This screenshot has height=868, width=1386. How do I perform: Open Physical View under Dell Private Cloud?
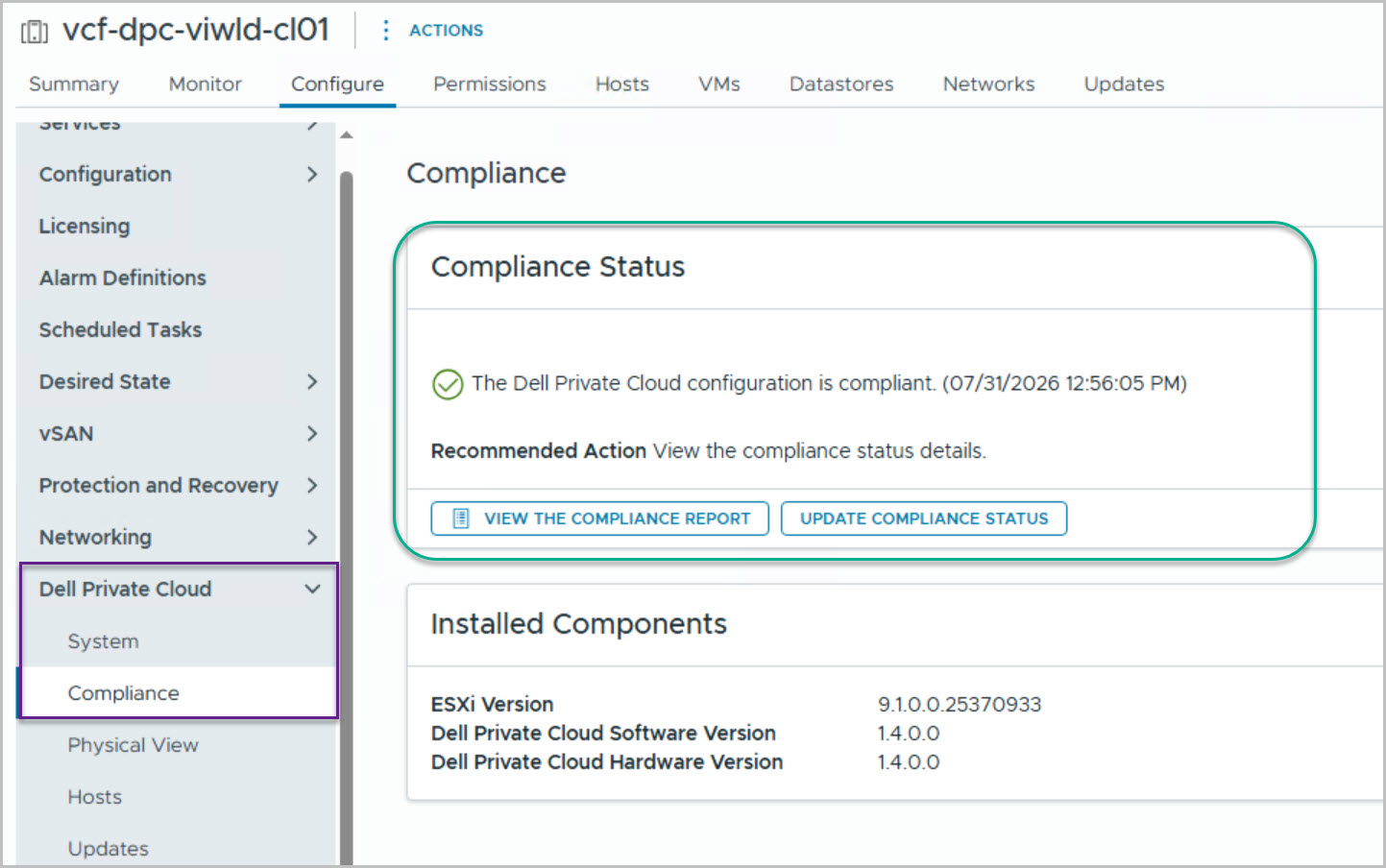pyautogui.click(x=134, y=745)
